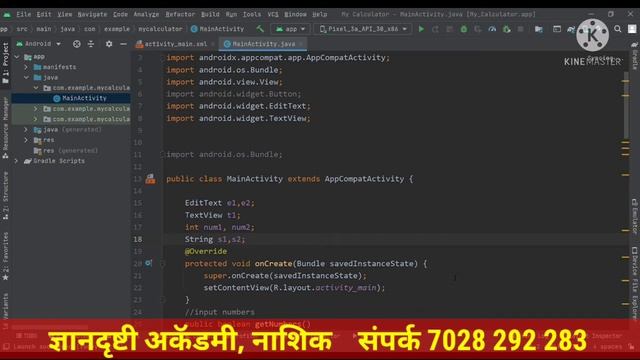Open the Tools menu

[252, 14]
